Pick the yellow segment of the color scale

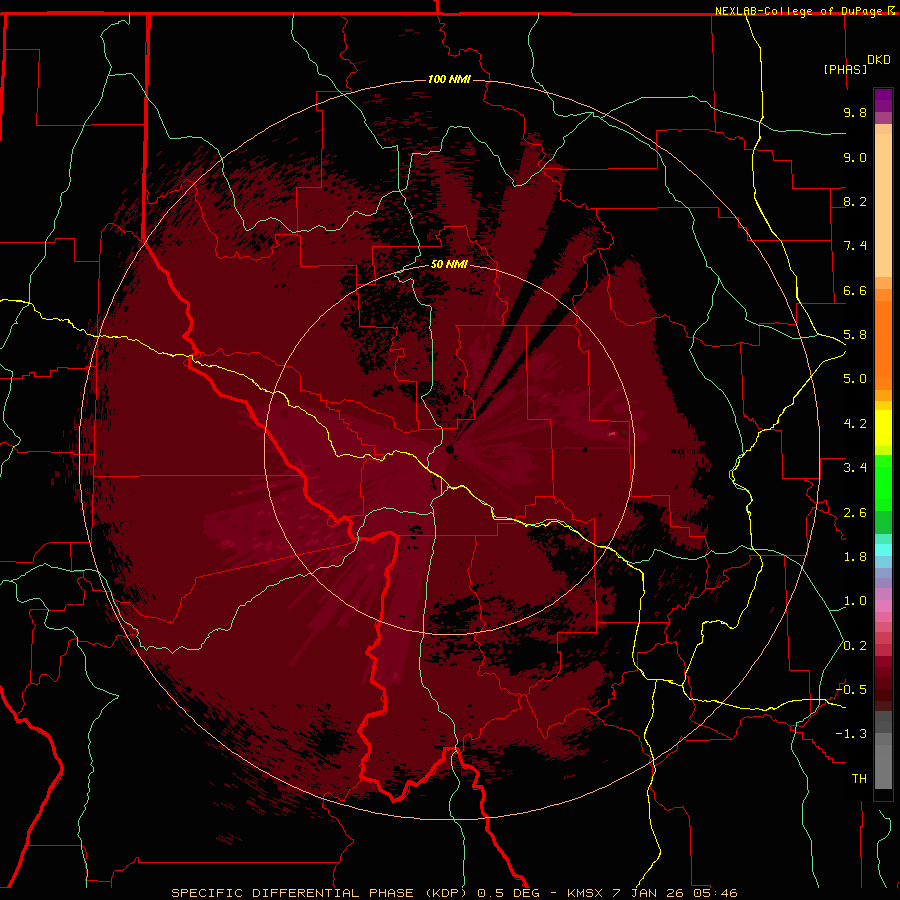point(883,428)
